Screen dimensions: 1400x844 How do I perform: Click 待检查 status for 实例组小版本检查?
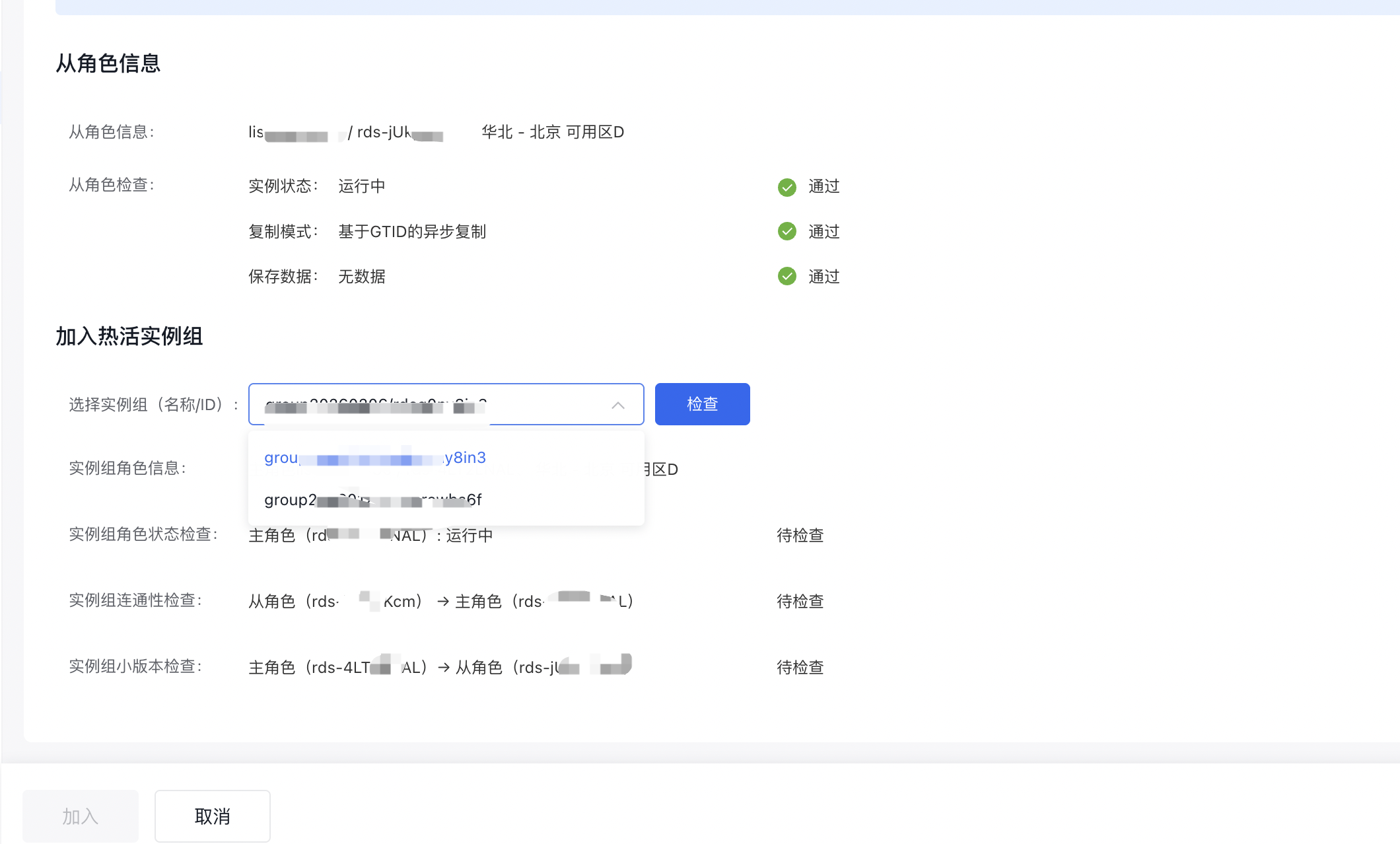(x=800, y=668)
